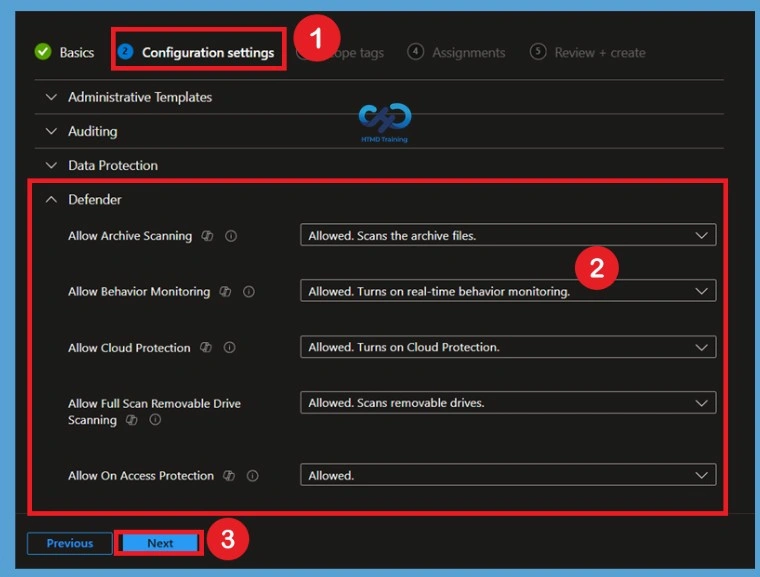
Task: Open info tooltip for Allow Archive Scanning
Action: point(231,236)
